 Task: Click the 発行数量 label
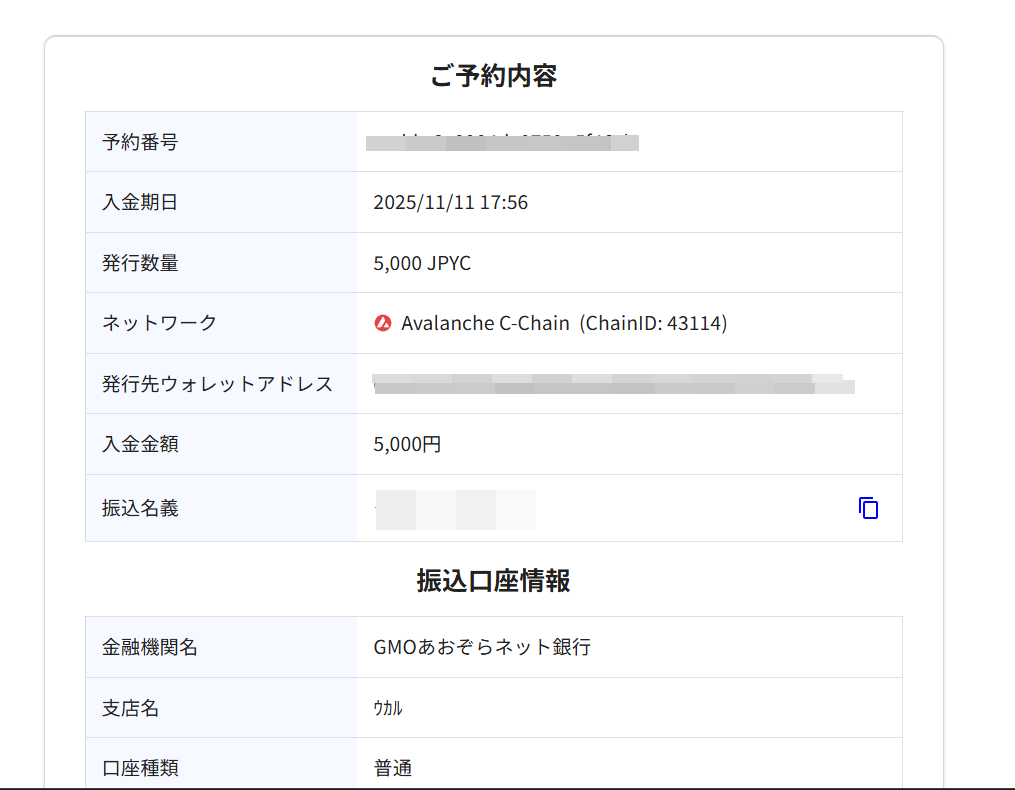click(x=140, y=263)
